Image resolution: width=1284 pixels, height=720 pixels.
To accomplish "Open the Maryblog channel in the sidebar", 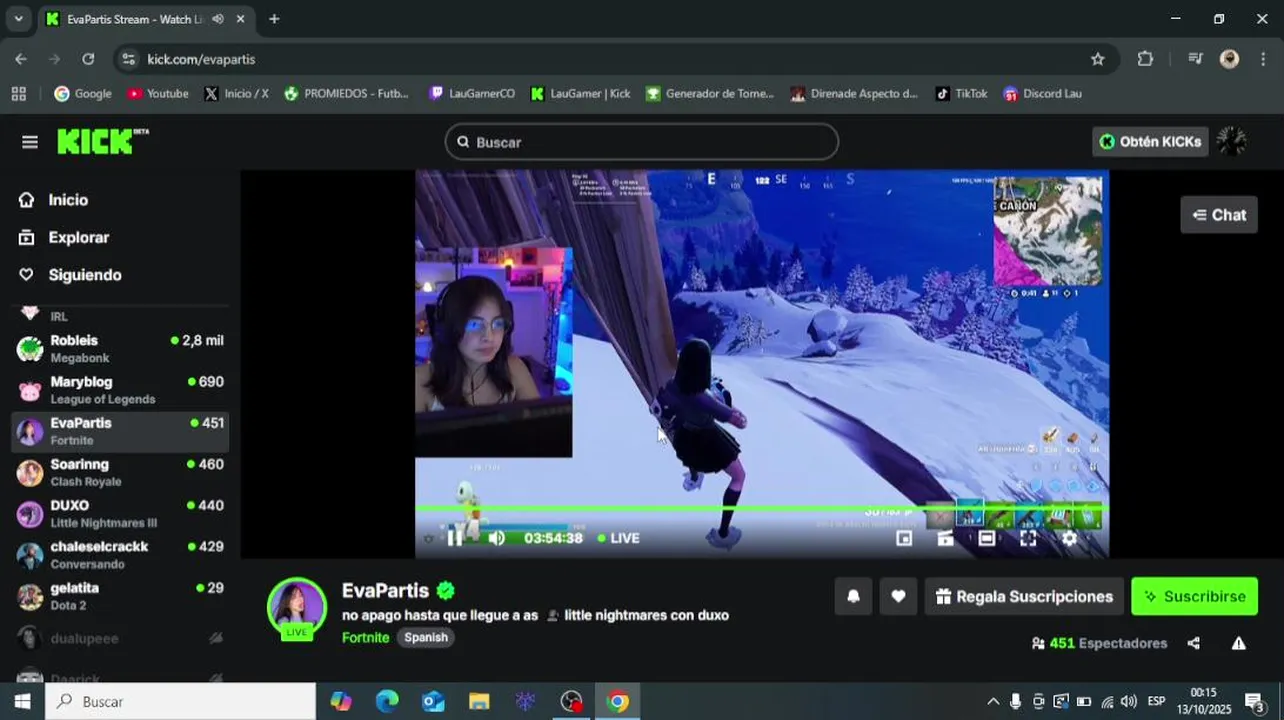I will click(x=120, y=390).
